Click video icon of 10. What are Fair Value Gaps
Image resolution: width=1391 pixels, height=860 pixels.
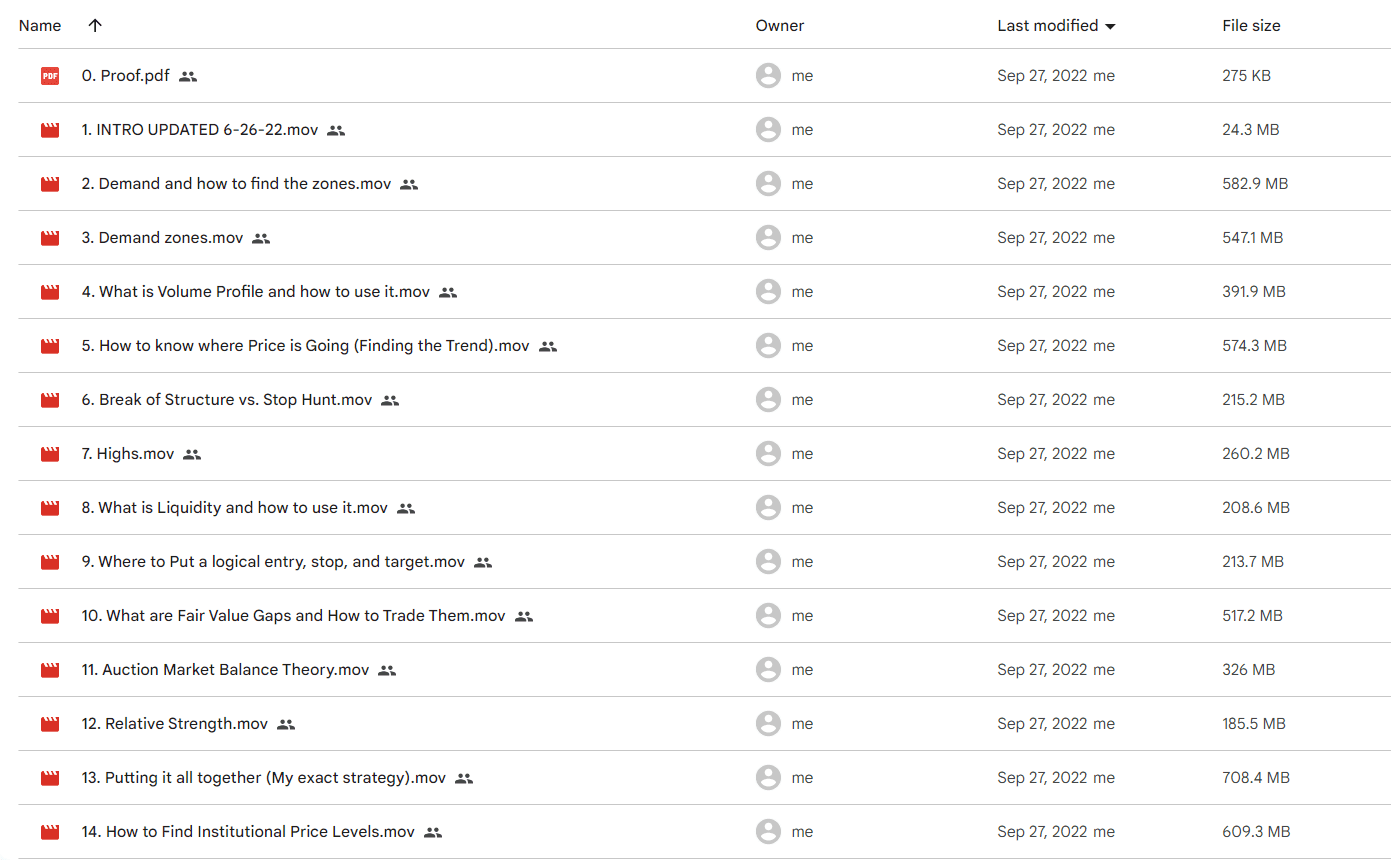point(50,616)
